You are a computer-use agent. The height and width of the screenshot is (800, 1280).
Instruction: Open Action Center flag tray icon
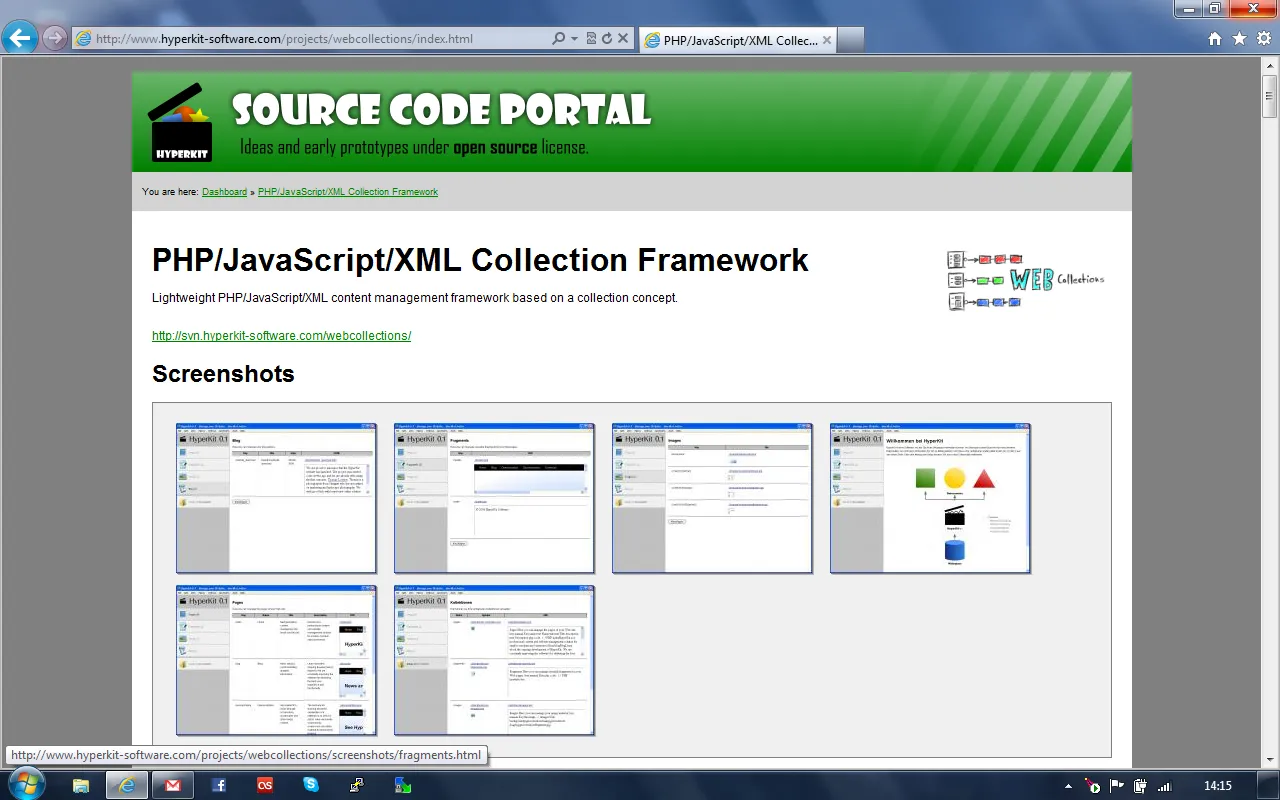pos(1117,787)
